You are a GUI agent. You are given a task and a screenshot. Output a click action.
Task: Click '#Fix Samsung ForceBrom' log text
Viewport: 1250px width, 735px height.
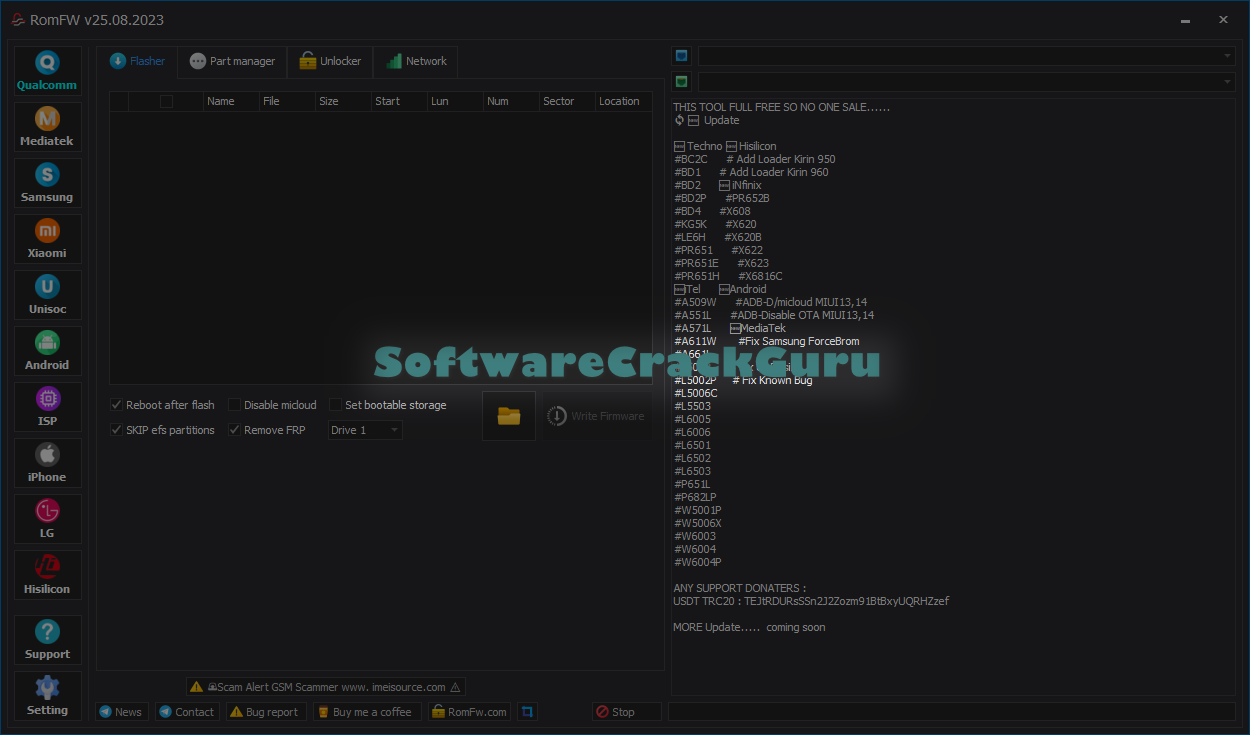pyautogui.click(x=799, y=341)
